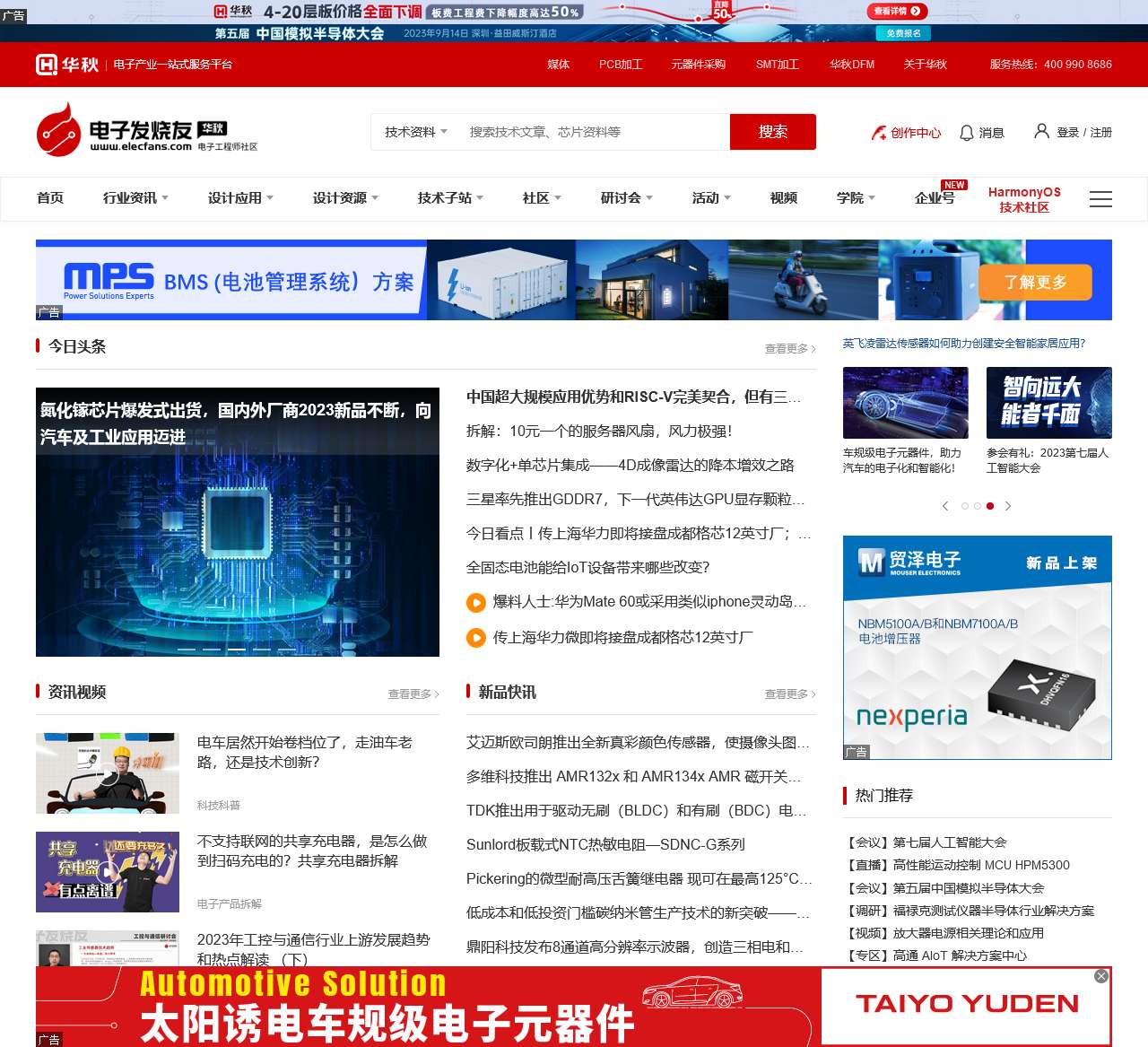Close the TAIYO YUDEN bottom ad
This screenshot has height=1047, width=1148.
point(1101,976)
